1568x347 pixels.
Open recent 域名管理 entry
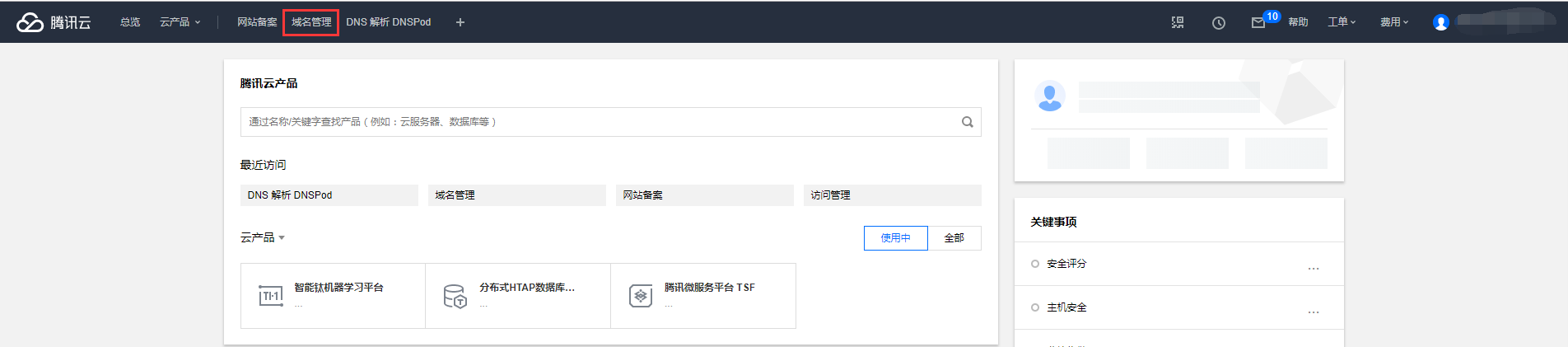517,195
